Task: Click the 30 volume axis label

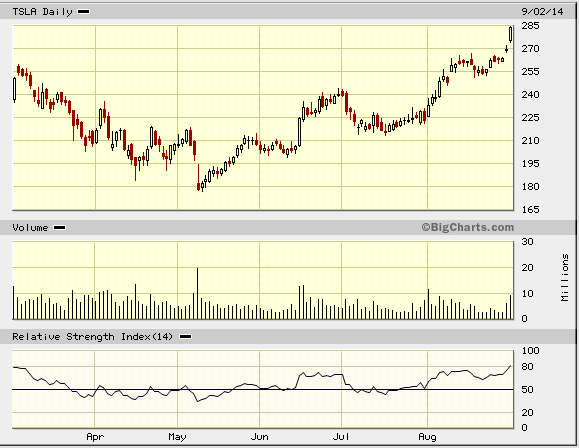Action: [x=527, y=242]
